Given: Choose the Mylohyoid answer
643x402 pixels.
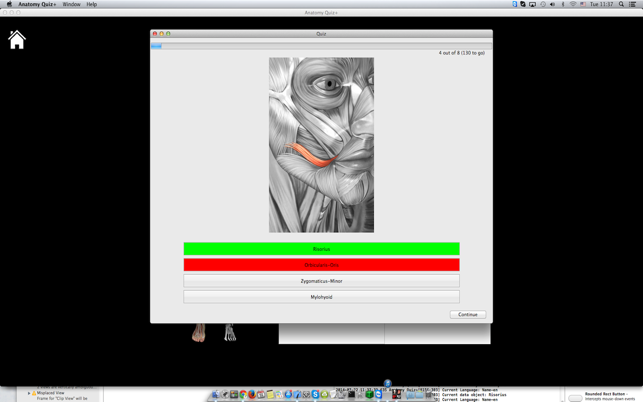Looking at the screenshot, I should pos(322,297).
